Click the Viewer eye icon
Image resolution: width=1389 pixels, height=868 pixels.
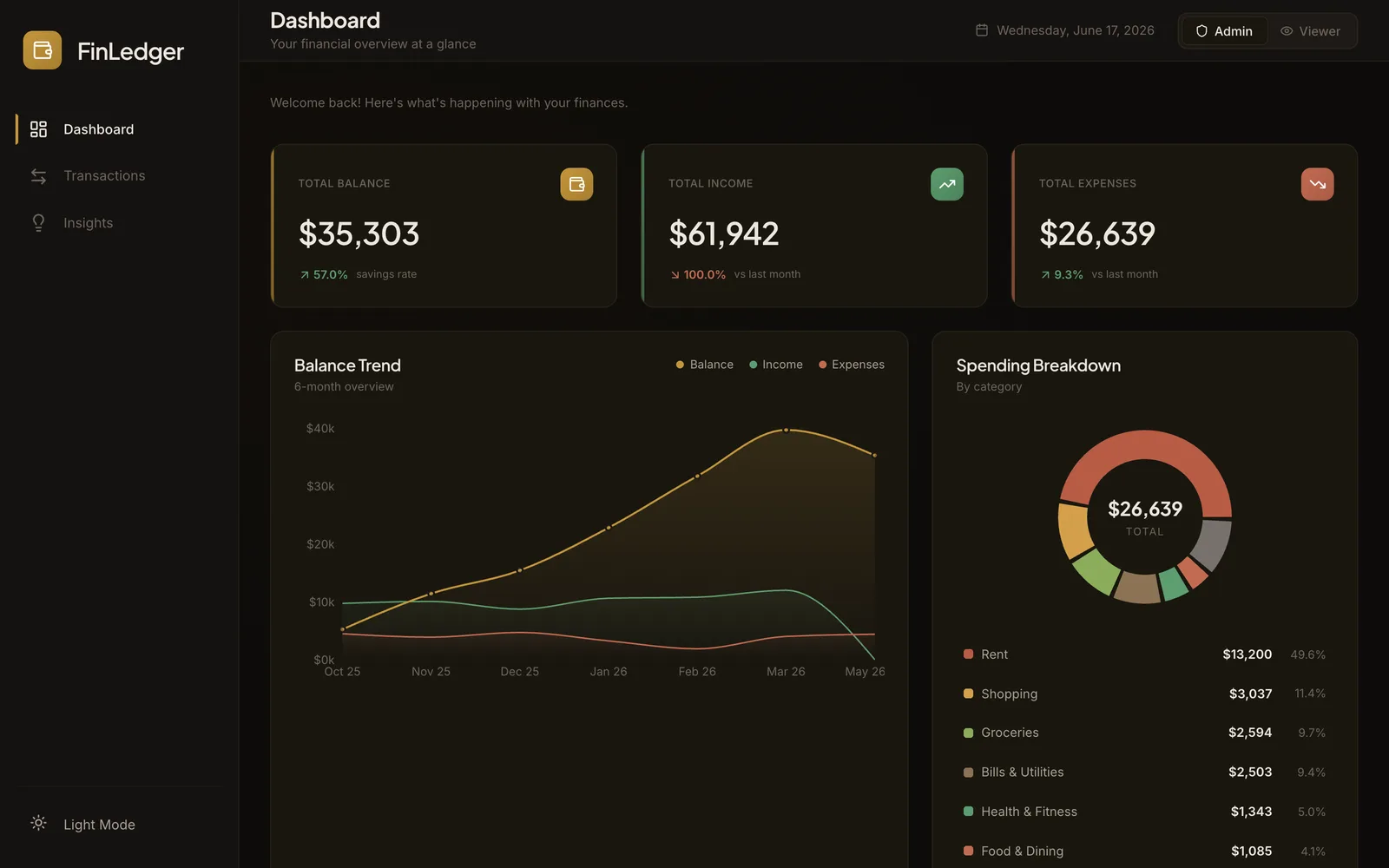1287,31
